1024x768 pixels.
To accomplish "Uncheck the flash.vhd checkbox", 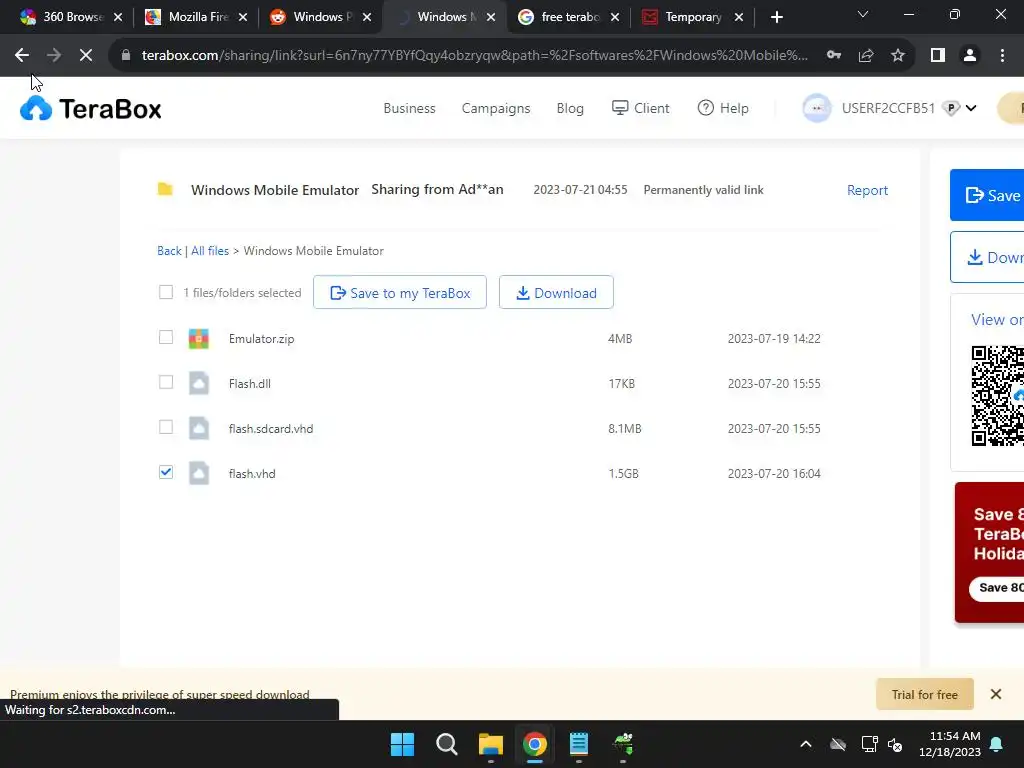I will [x=166, y=472].
